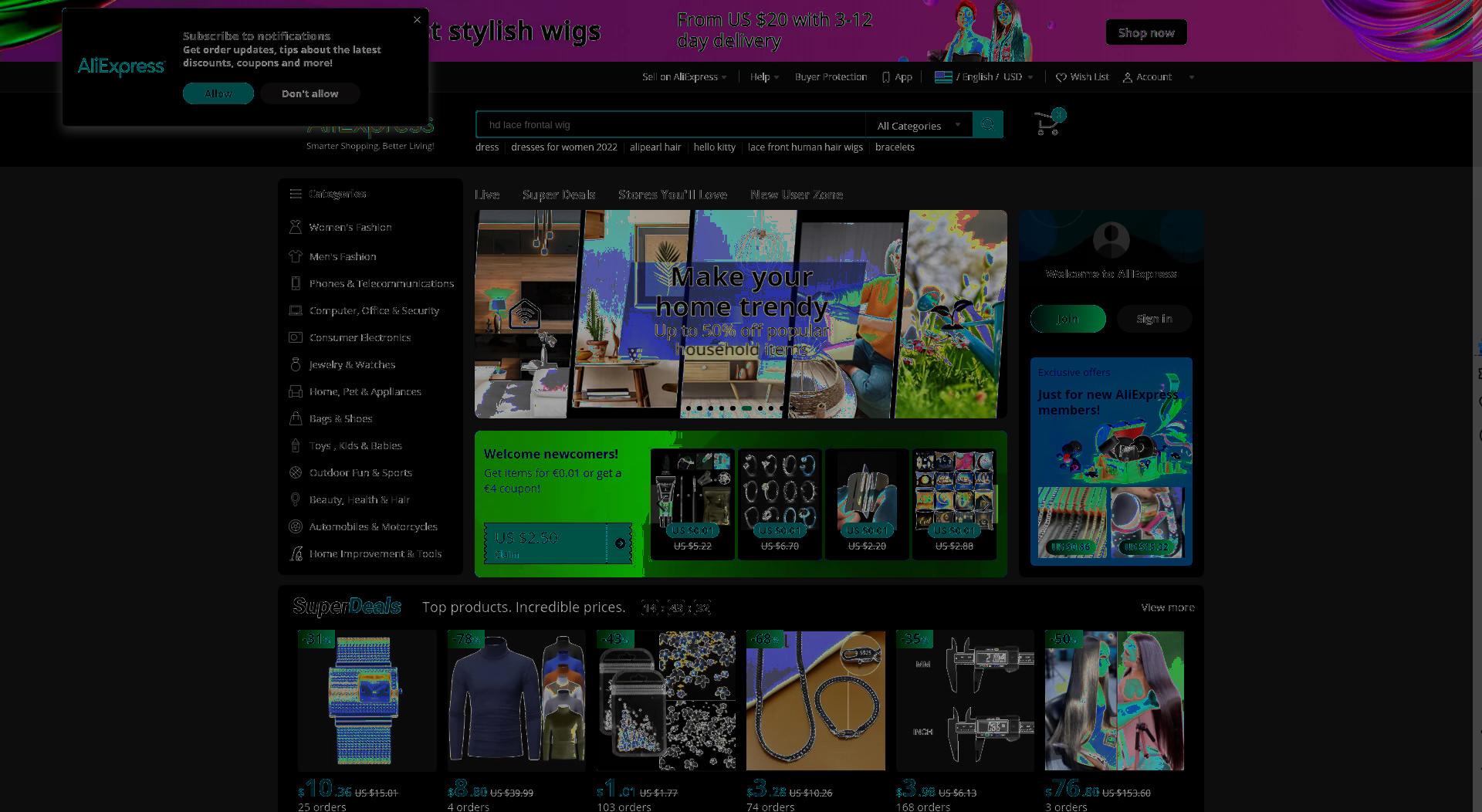Switch to Super Deals tab
The image size is (1482, 812).
click(559, 195)
